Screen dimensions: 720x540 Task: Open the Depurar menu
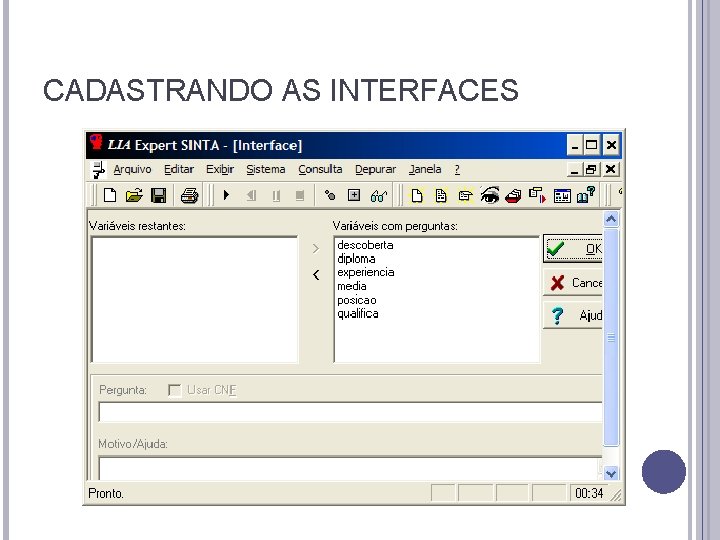375,170
